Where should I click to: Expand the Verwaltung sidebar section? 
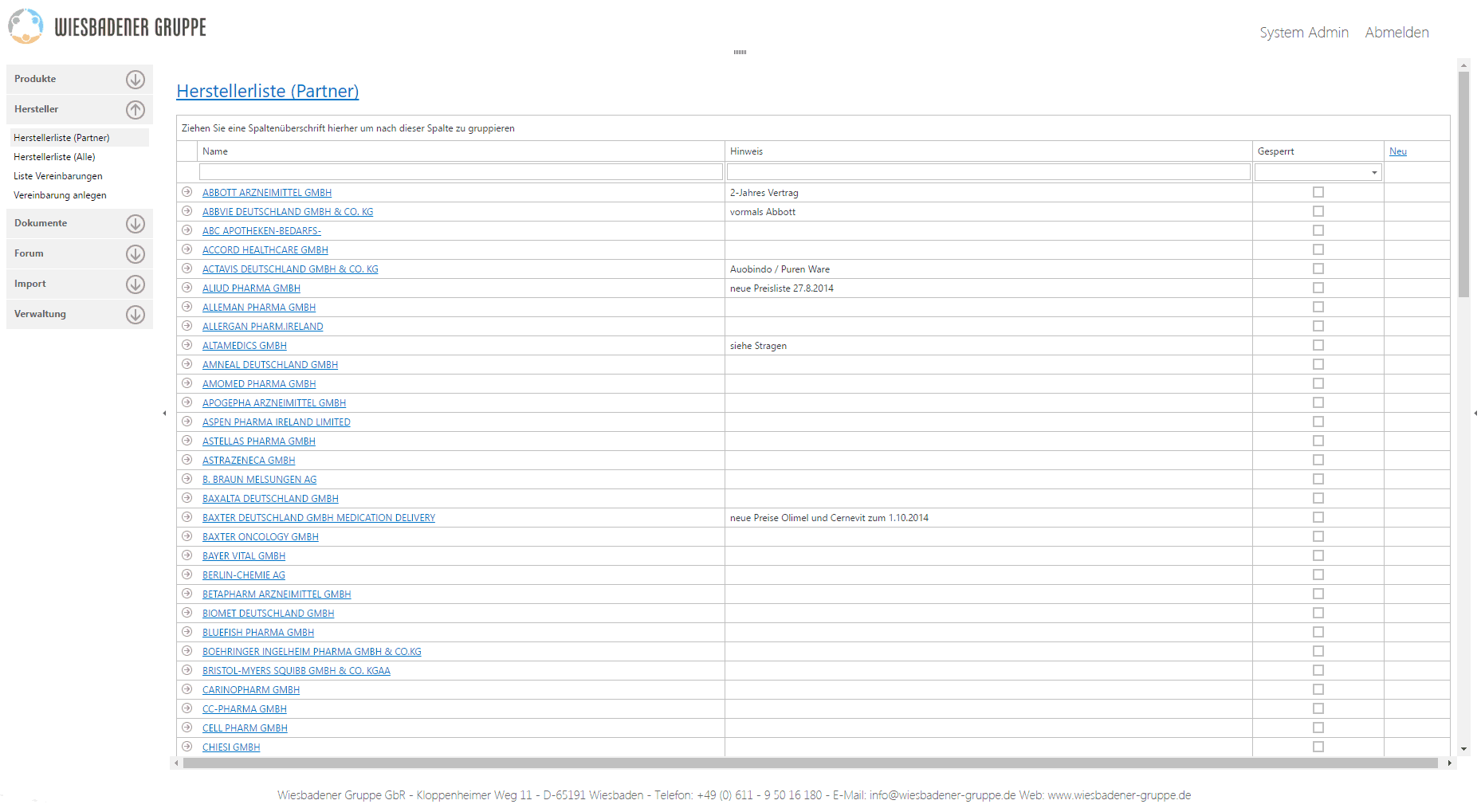pos(136,314)
